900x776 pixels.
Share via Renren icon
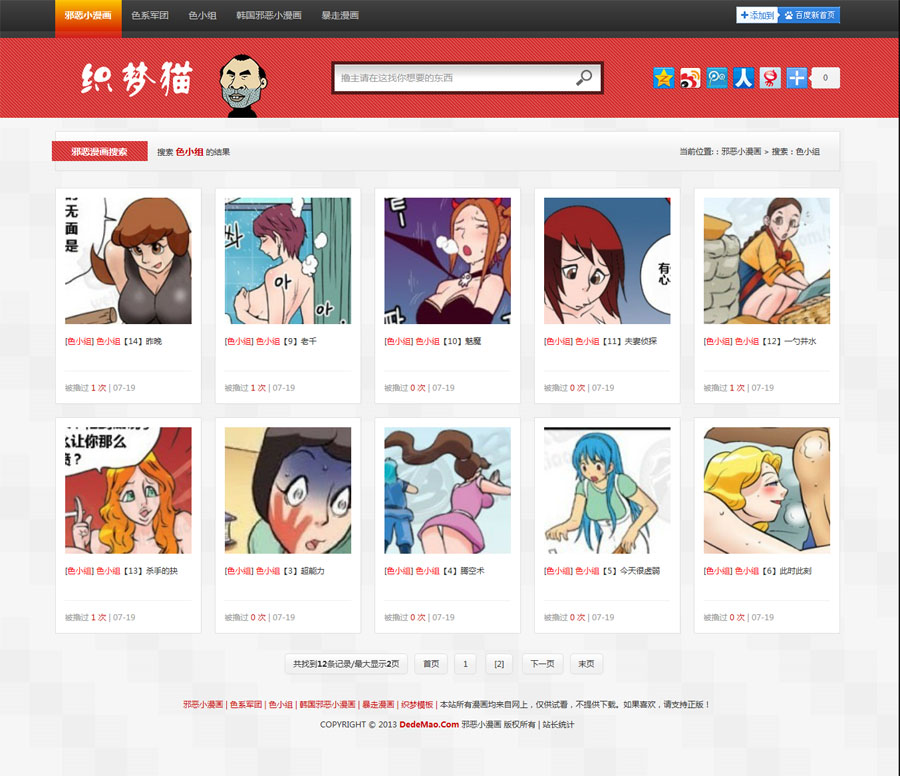click(x=743, y=78)
